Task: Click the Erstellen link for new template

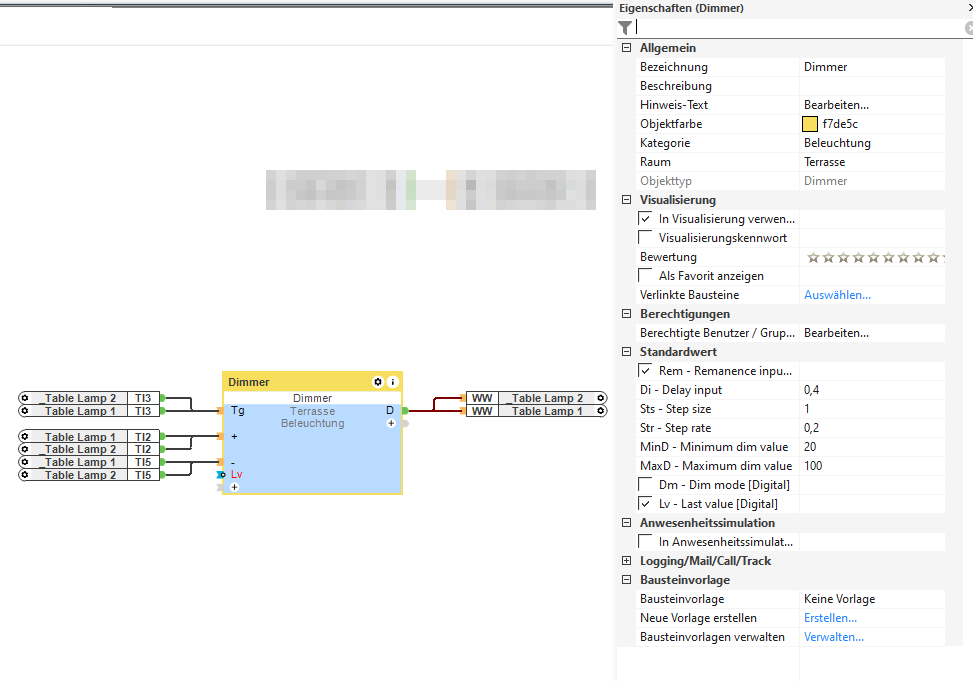Action: 830,618
